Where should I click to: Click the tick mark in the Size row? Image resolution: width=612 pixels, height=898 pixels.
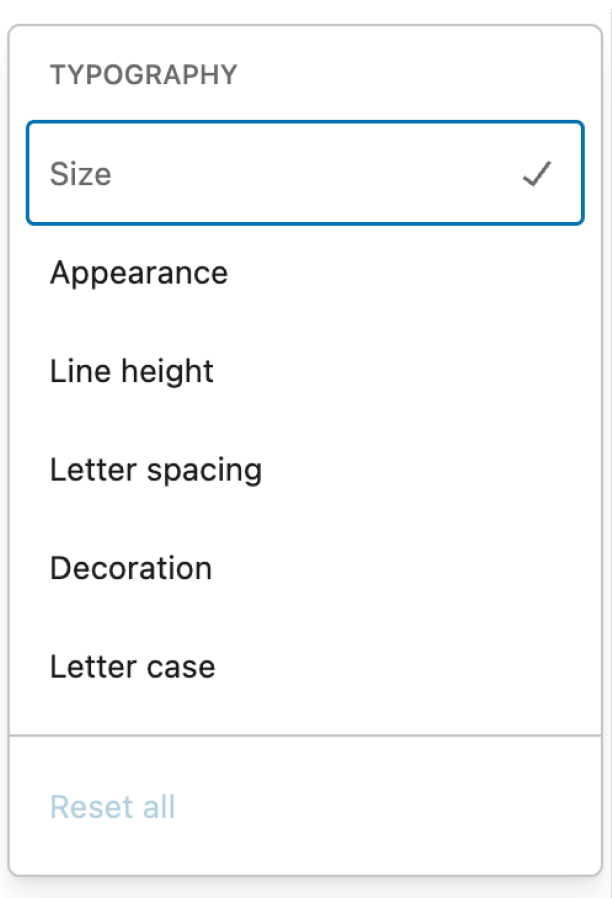point(536,173)
